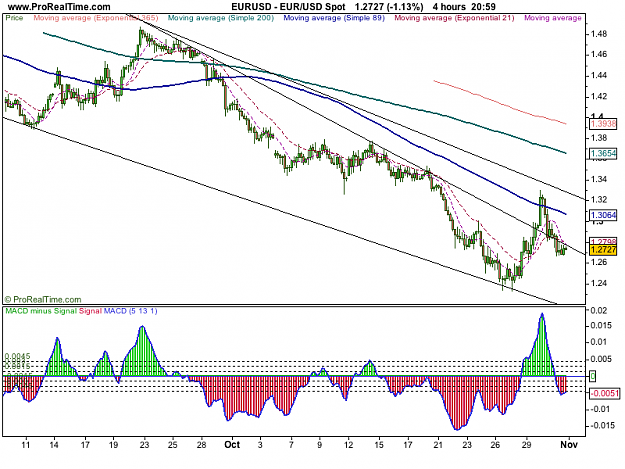
Task: Click the 1.44 price axis label
Action: click(599, 75)
